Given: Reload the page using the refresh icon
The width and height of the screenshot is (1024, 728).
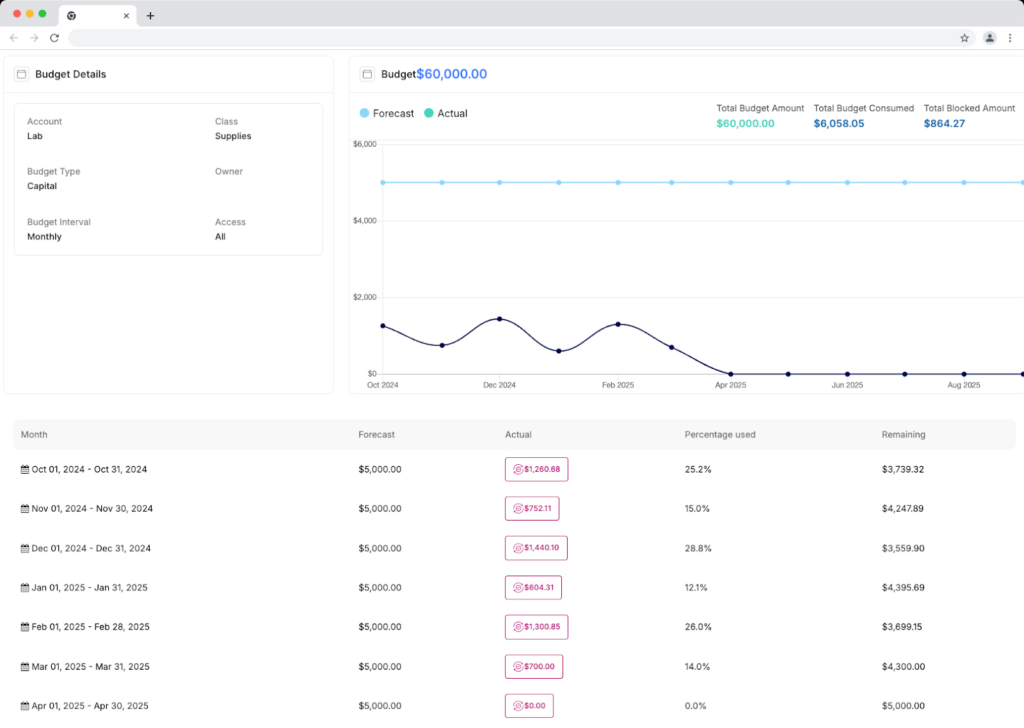Looking at the screenshot, I should pos(54,38).
